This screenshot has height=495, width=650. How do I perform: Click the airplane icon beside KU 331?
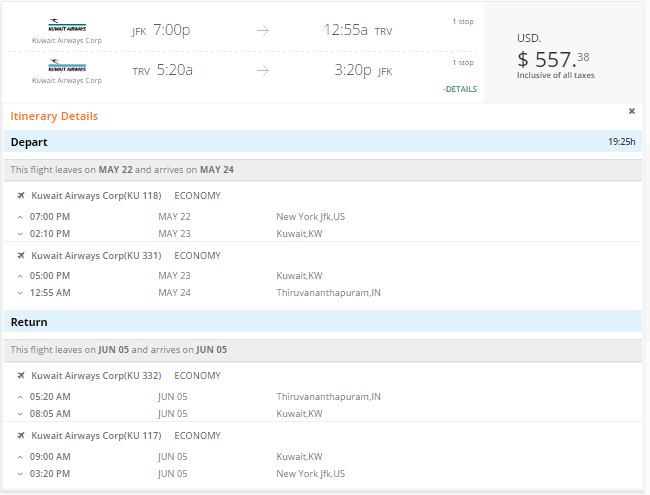pyautogui.click(x=21, y=256)
